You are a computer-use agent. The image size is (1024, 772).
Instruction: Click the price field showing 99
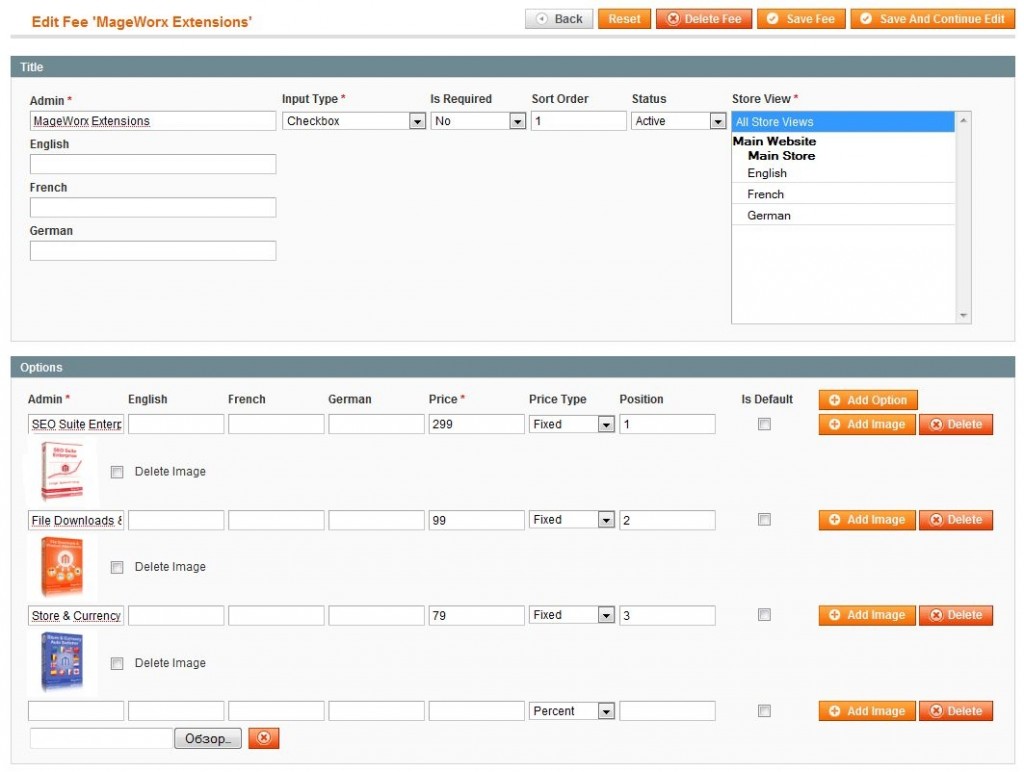pyautogui.click(x=476, y=520)
